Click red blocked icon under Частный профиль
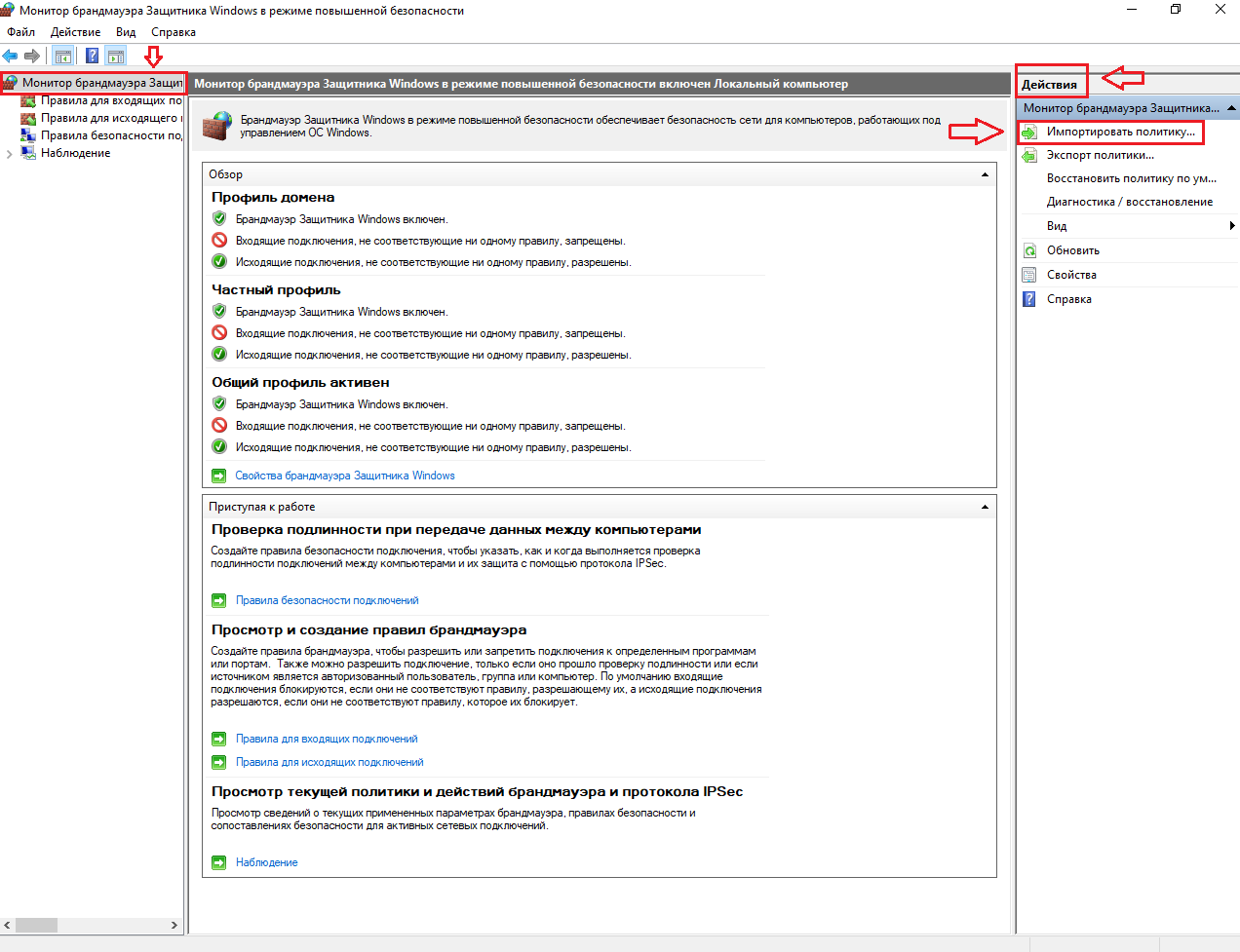The image size is (1240, 952). (x=219, y=333)
